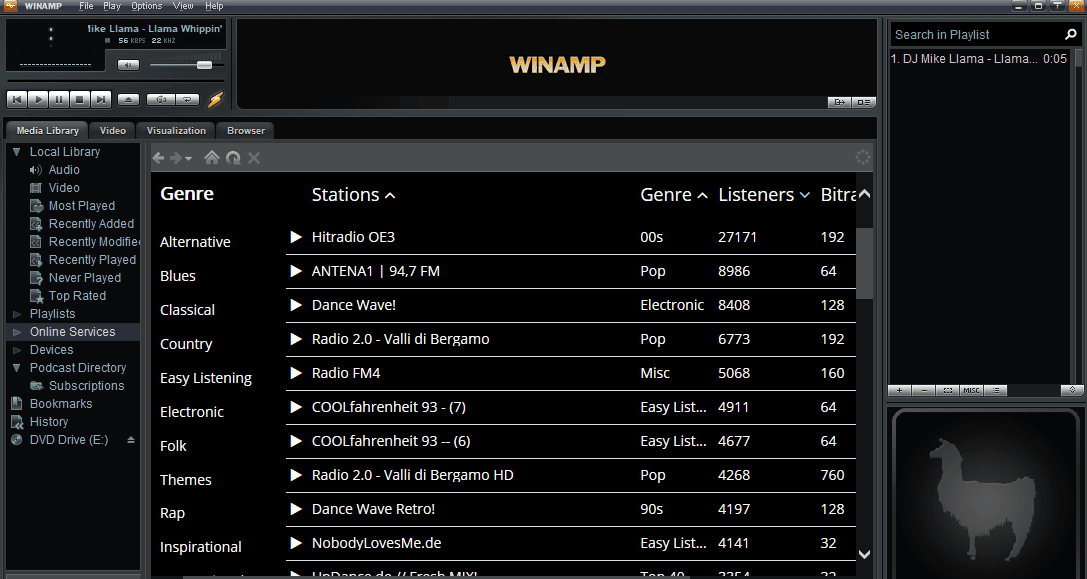Image resolution: width=1087 pixels, height=579 pixels.
Task: Click in the Search in Playlist field
Action: point(976,35)
